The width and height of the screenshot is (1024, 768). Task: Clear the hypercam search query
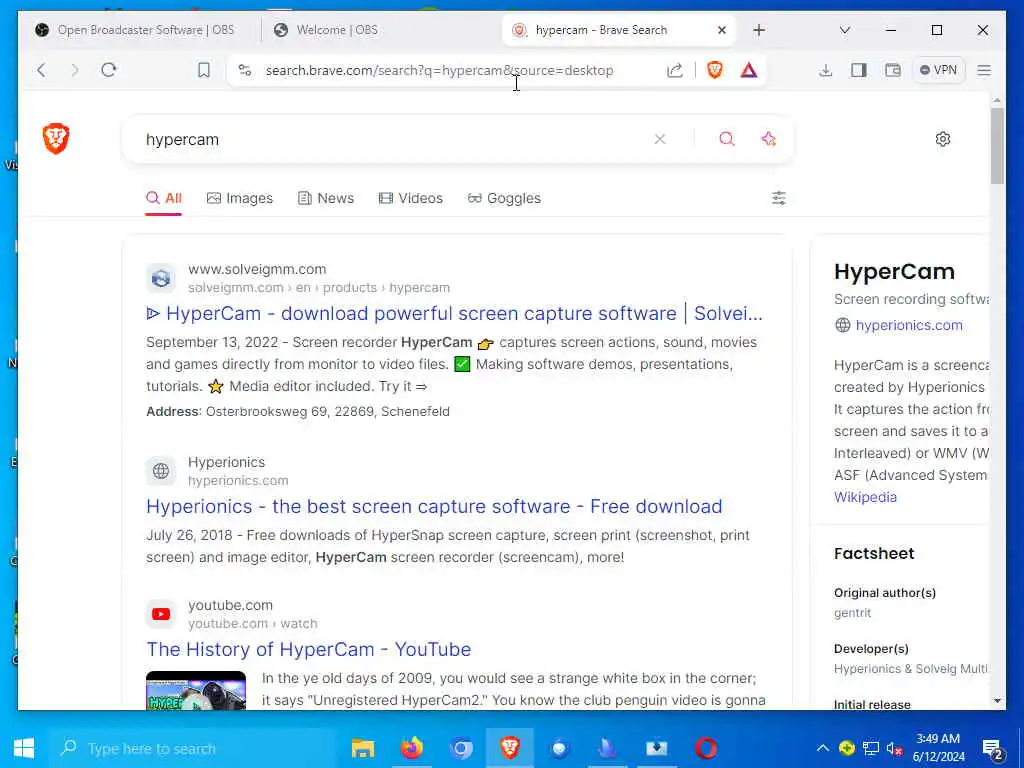[x=660, y=139]
